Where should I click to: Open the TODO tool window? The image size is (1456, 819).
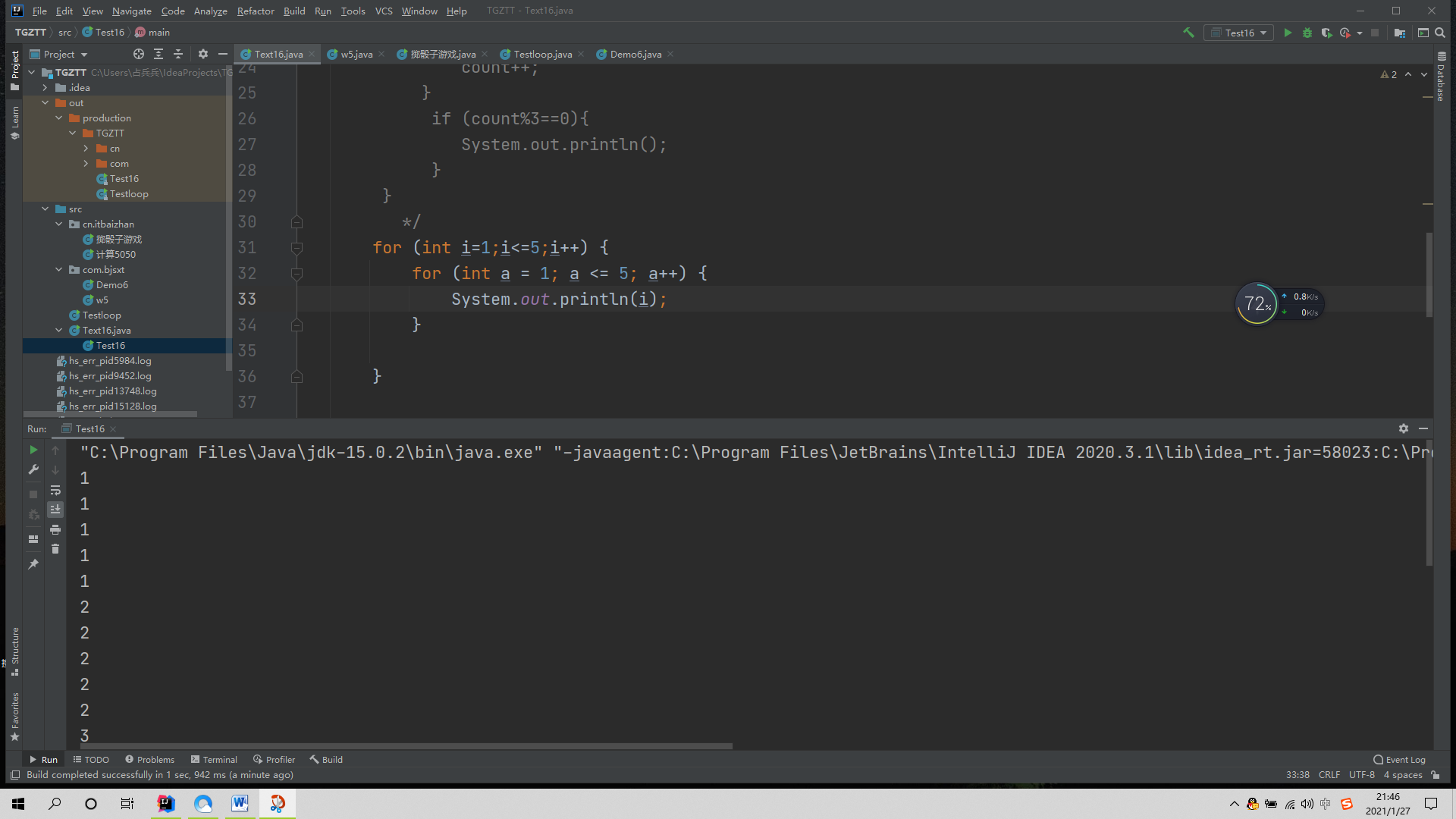[91, 759]
